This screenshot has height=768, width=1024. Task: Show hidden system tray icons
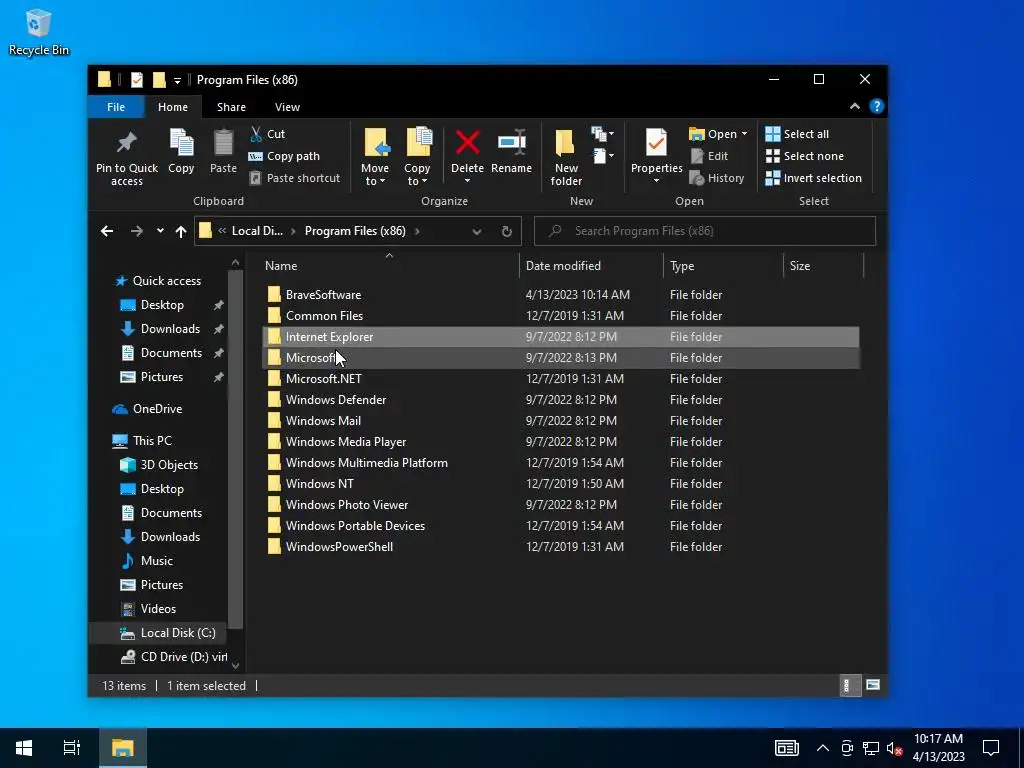point(823,748)
